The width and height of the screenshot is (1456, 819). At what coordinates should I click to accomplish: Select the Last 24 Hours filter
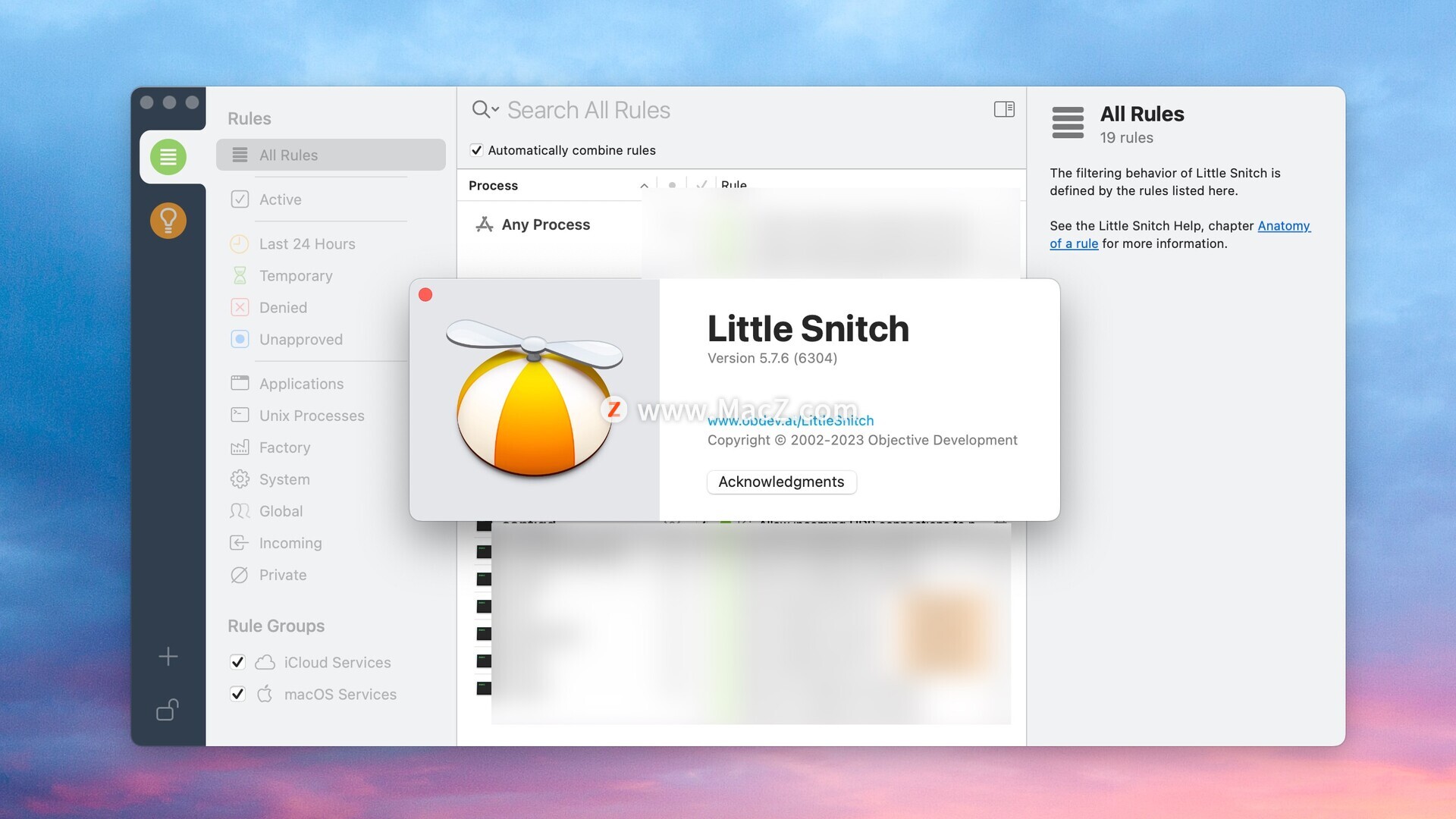tap(306, 243)
